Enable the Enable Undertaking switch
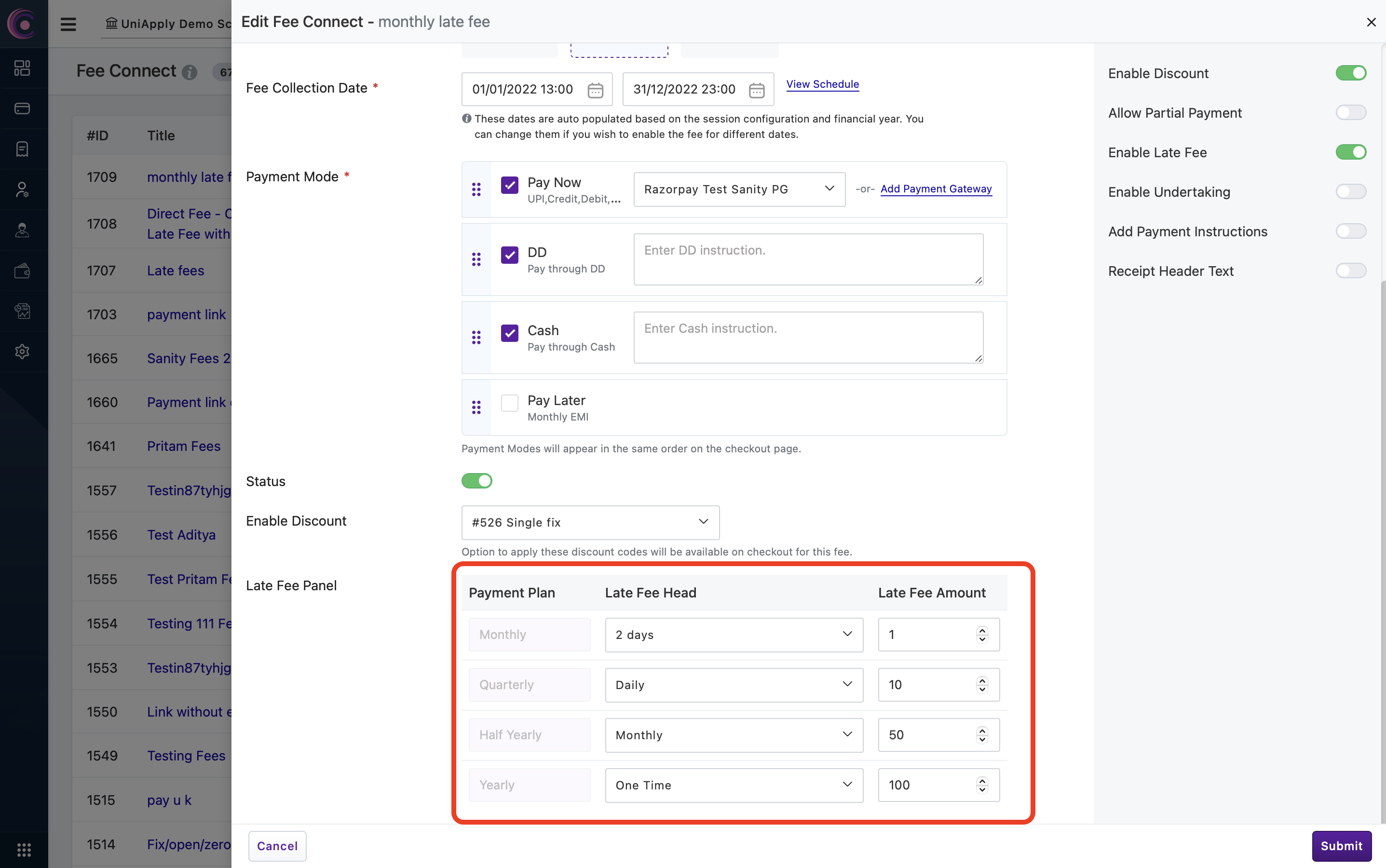Image resolution: width=1386 pixels, height=868 pixels. pos(1351,192)
